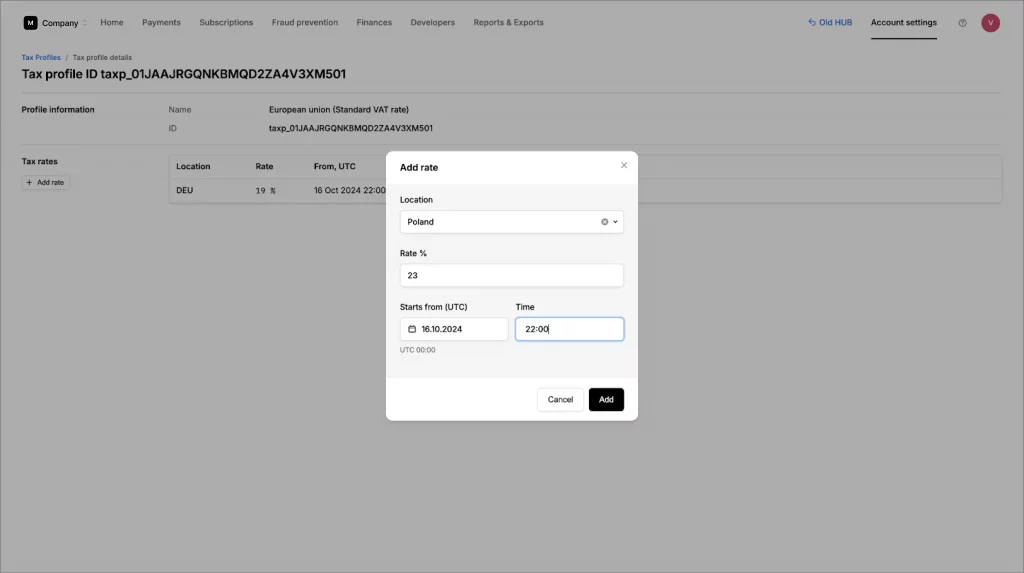1024x573 pixels.
Task: Select the Account settings tab
Action: tap(903, 22)
